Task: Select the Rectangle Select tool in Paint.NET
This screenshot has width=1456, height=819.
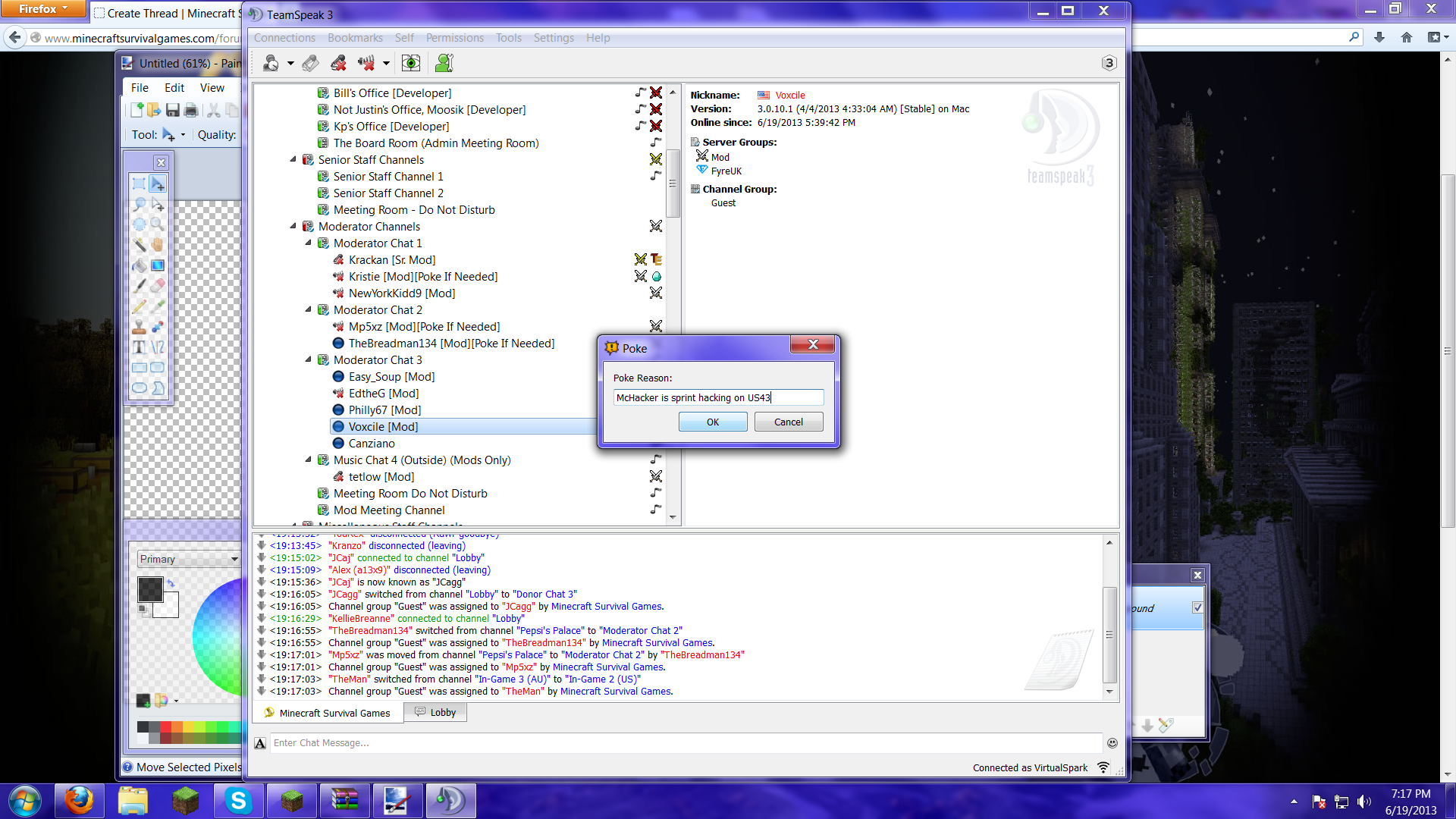Action: click(140, 184)
